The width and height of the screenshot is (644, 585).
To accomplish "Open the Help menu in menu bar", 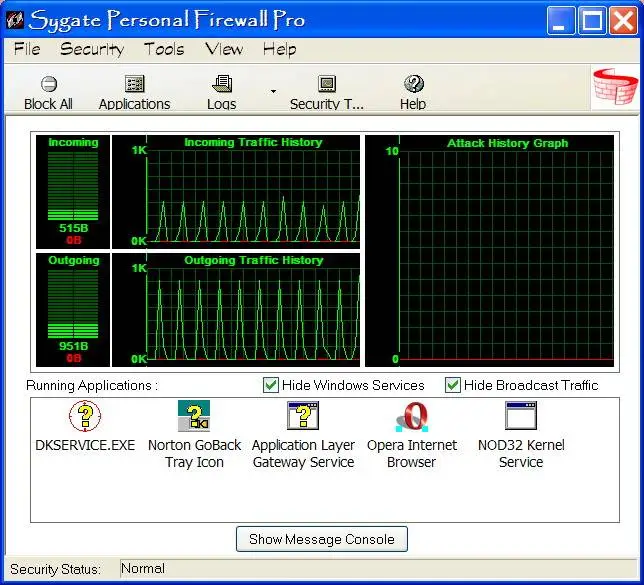I will (280, 50).
